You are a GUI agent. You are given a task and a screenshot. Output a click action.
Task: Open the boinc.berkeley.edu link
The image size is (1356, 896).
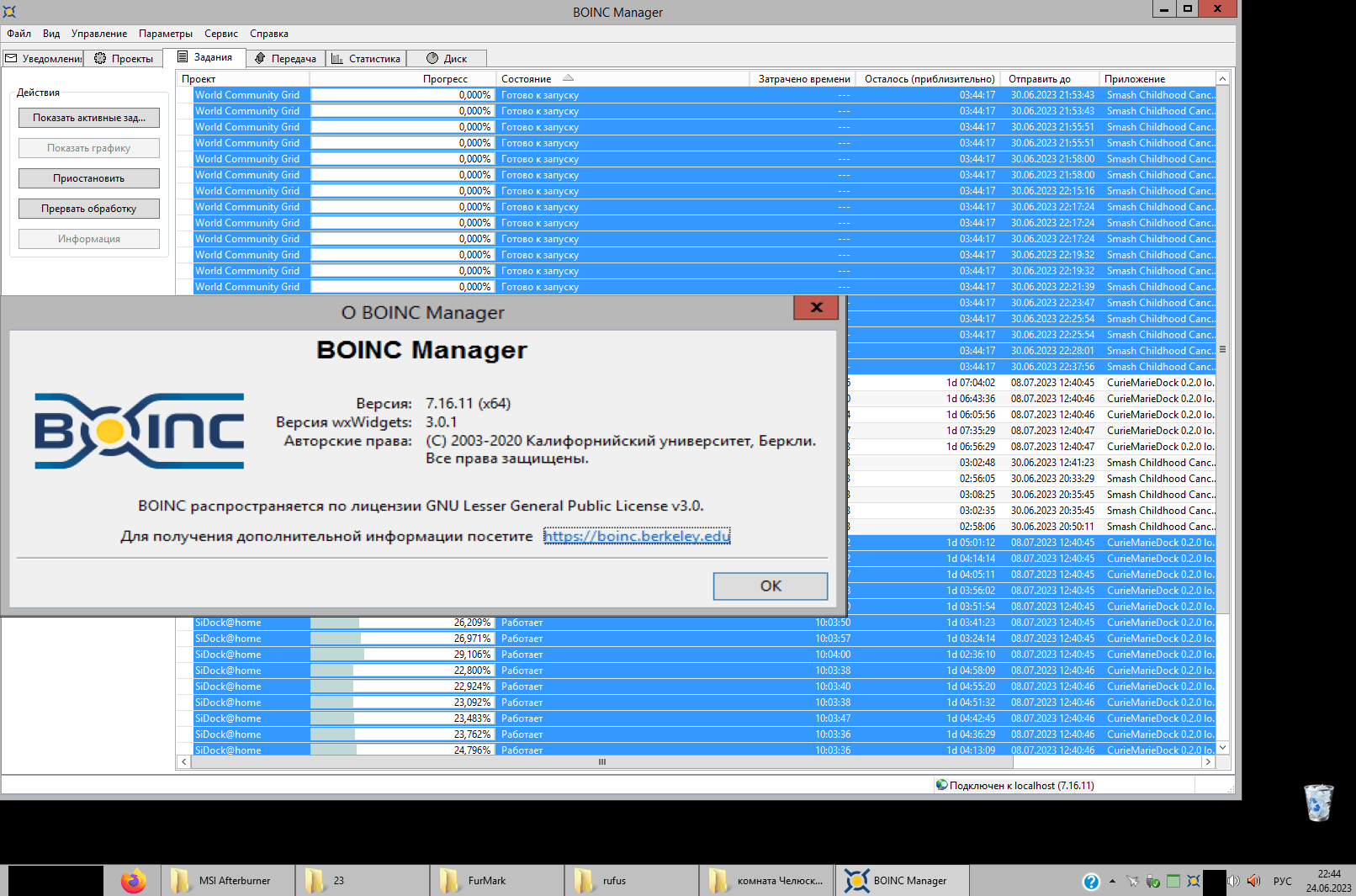(637, 536)
